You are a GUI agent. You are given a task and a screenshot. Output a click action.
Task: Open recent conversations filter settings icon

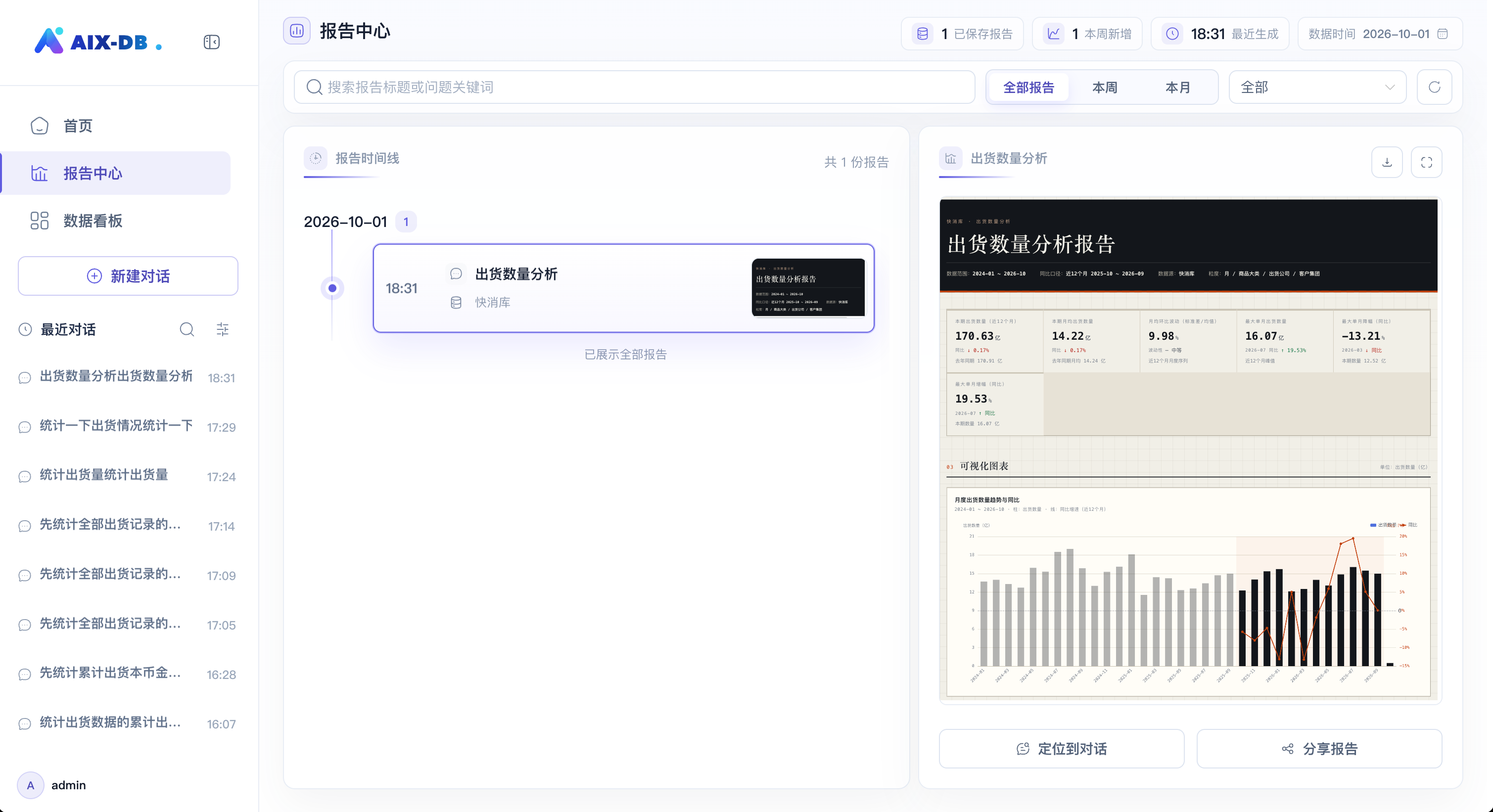click(x=223, y=329)
